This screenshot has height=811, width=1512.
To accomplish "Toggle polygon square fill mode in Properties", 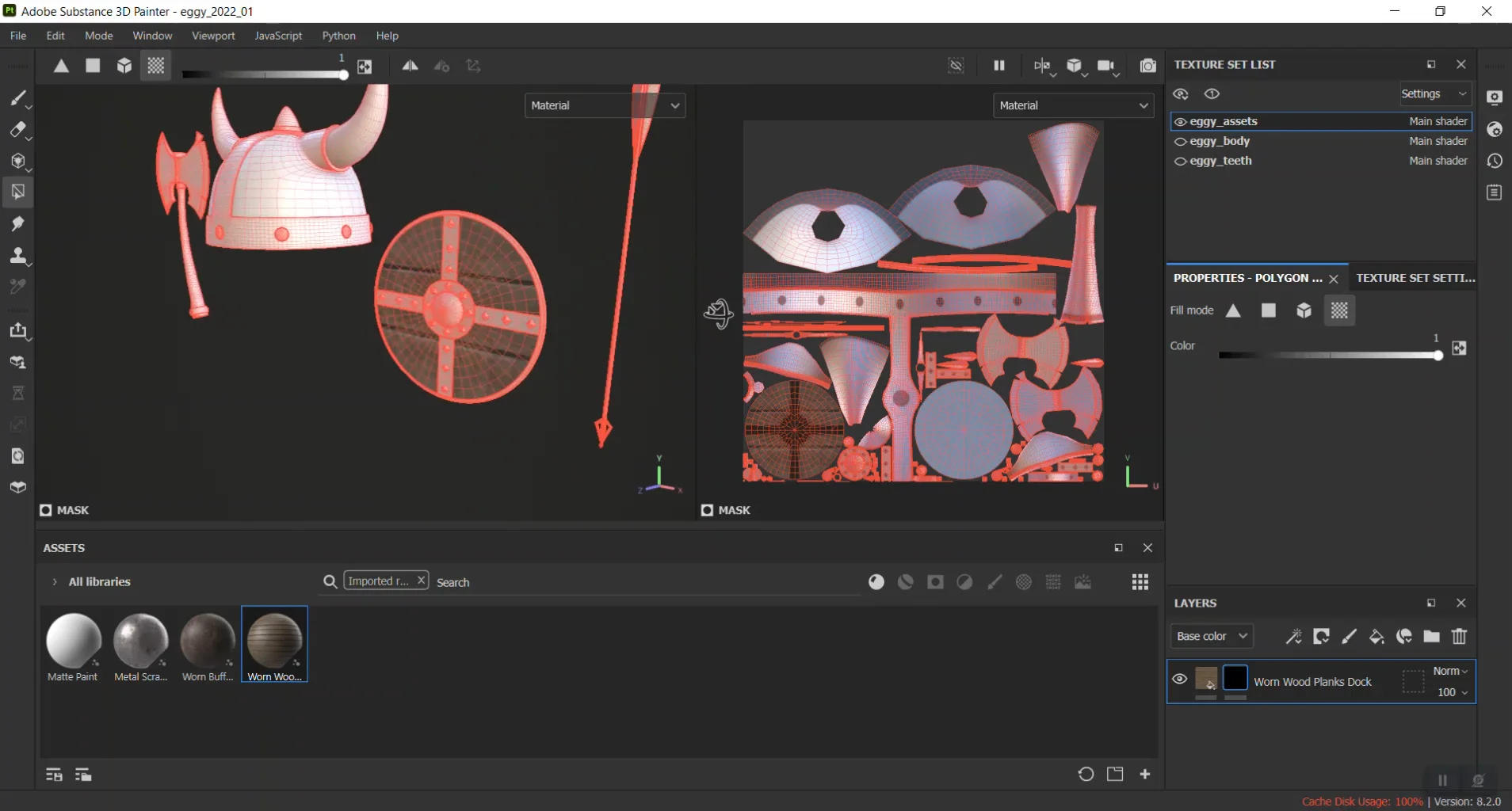I will coord(1269,310).
